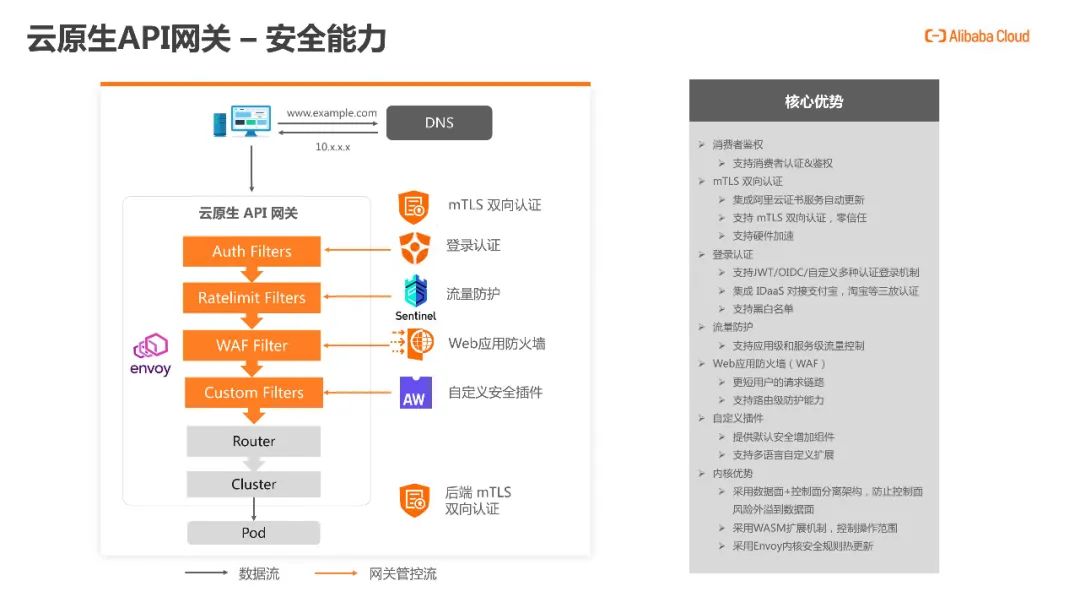
Task: Click the 数据流 legend label
Action: coord(259,574)
